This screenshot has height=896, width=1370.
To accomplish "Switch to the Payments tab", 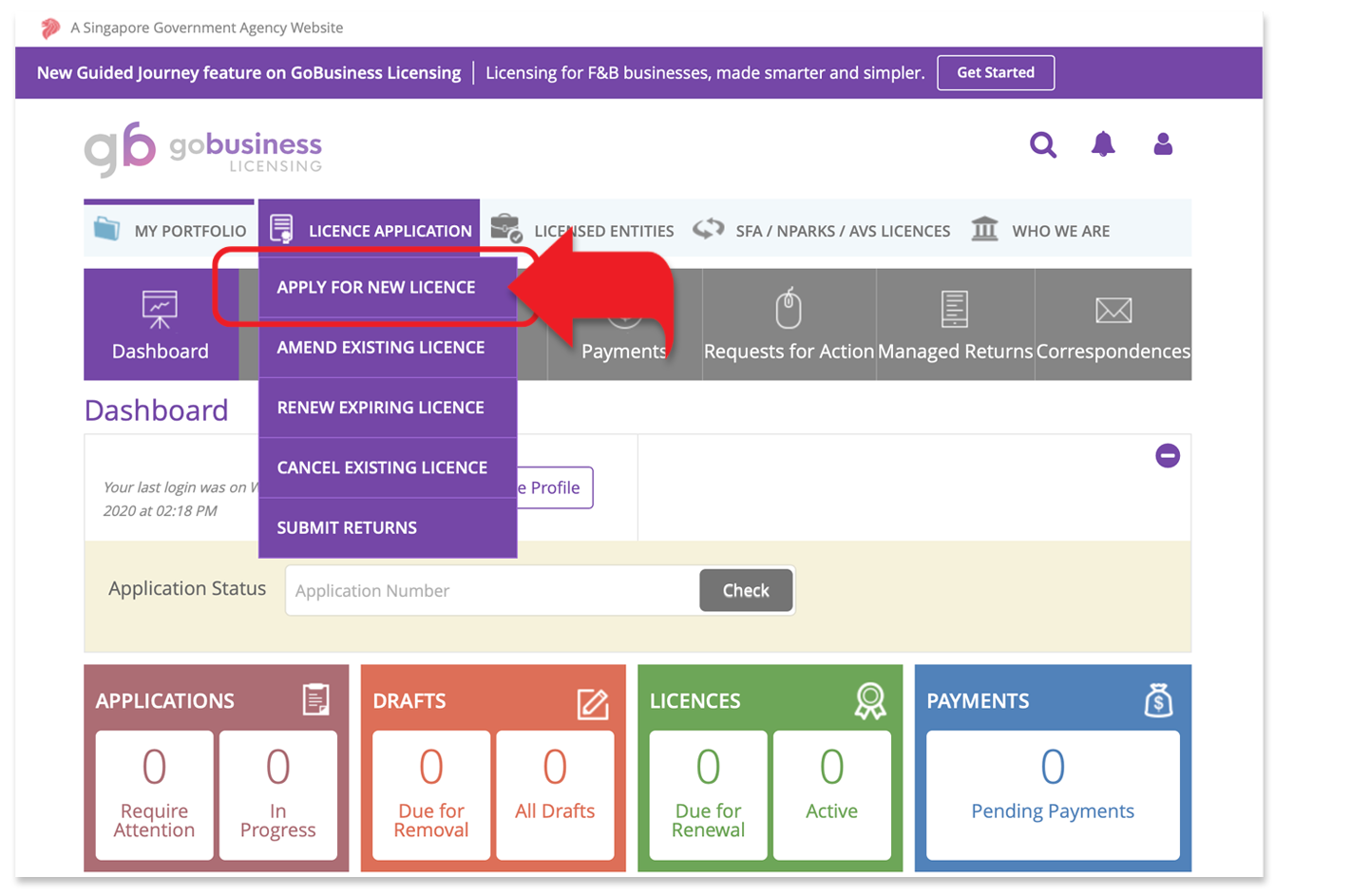I will (x=624, y=325).
